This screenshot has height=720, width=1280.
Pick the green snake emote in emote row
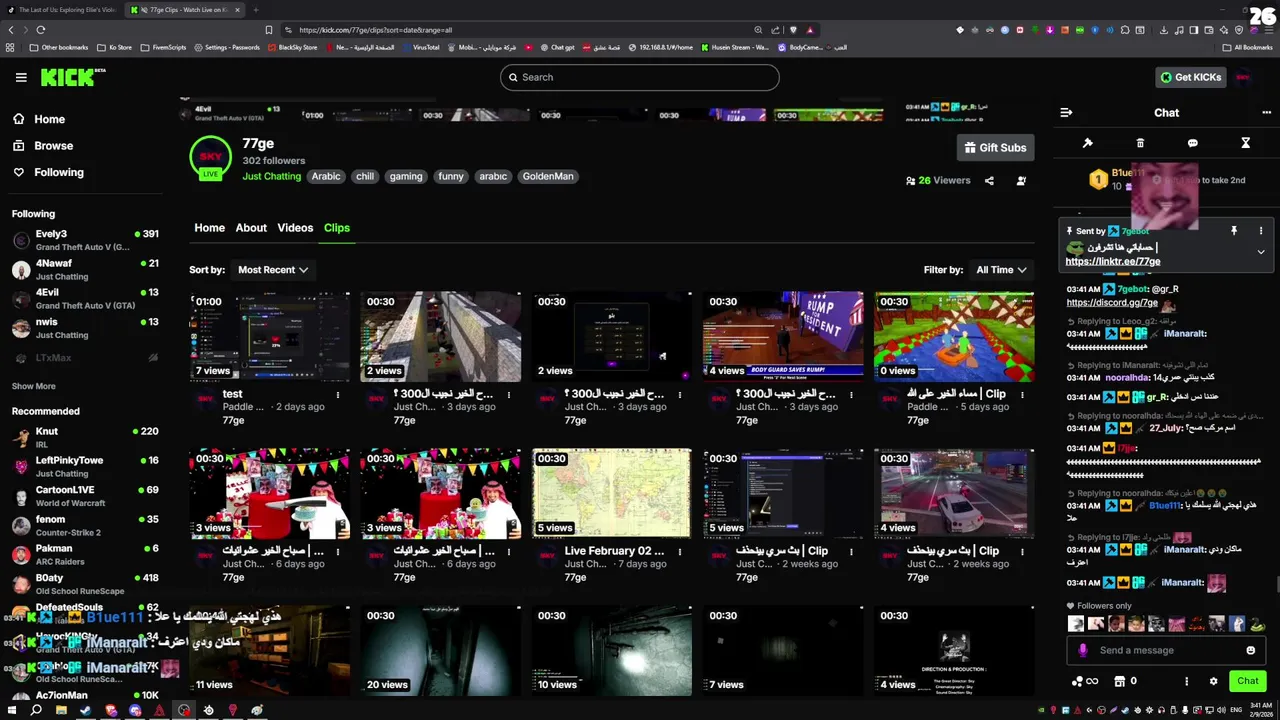pos(1257,624)
